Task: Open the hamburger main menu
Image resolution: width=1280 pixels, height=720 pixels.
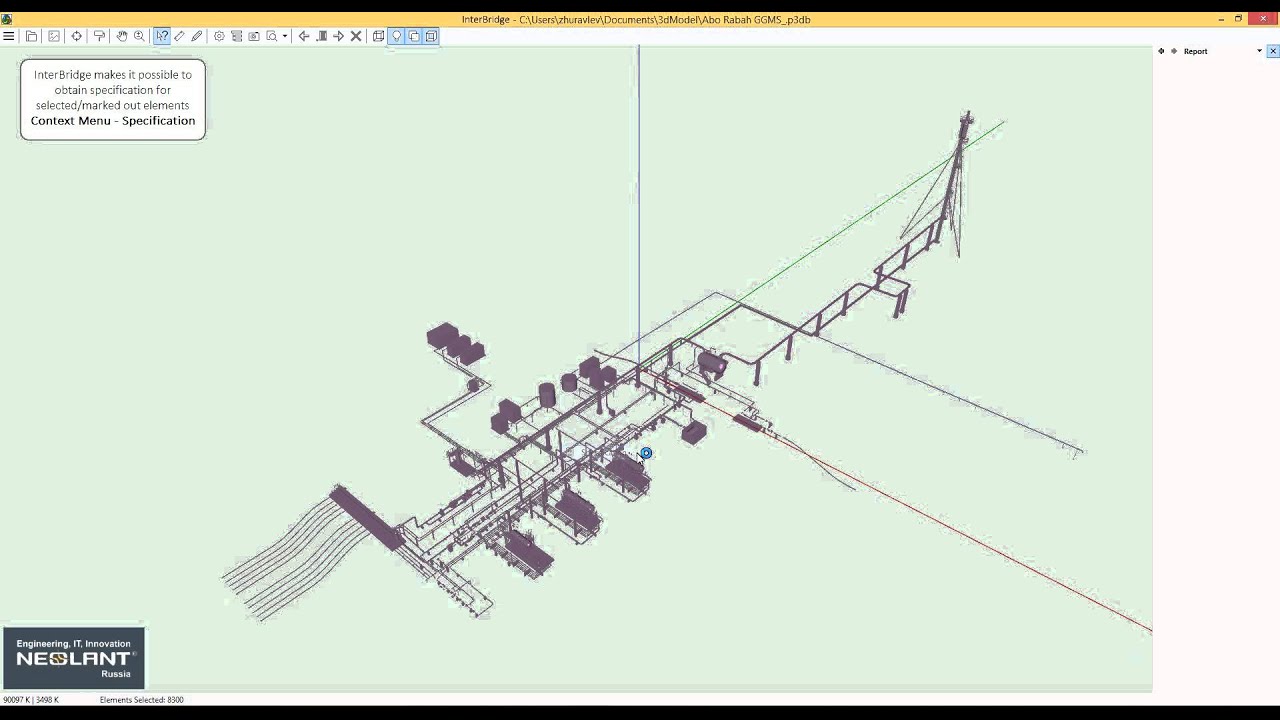Action: pyautogui.click(x=9, y=36)
